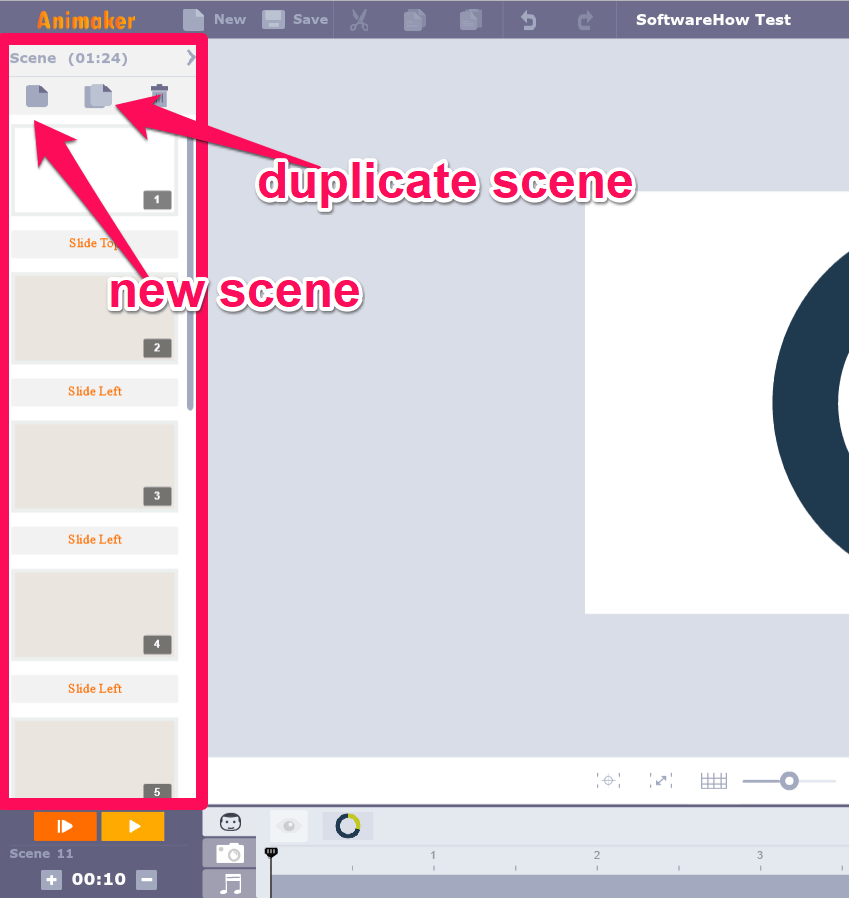
Task: Click the undo arrow icon
Action: point(528,21)
